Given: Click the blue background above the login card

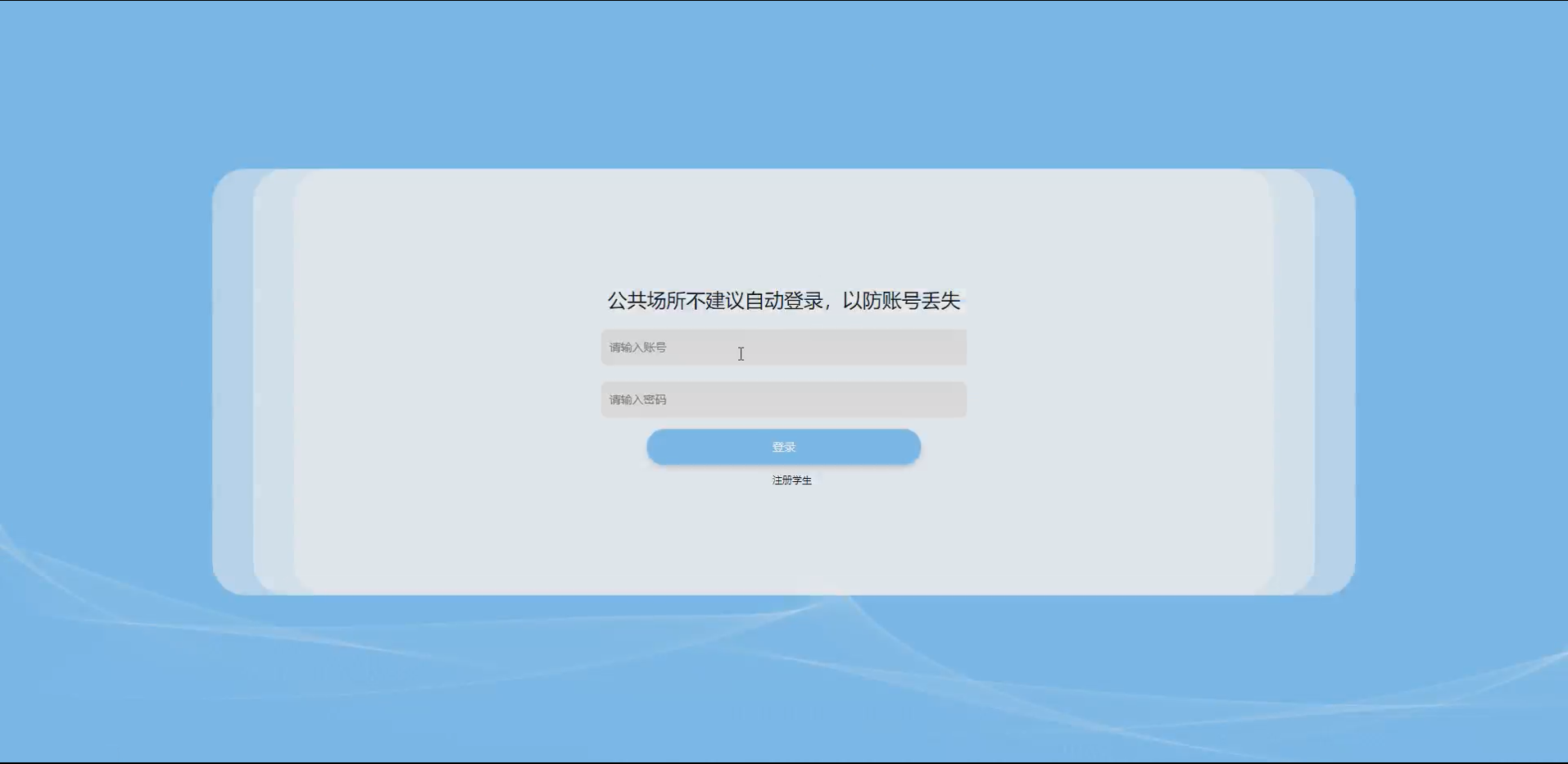Looking at the screenshot, I should (x=783, y=82).
